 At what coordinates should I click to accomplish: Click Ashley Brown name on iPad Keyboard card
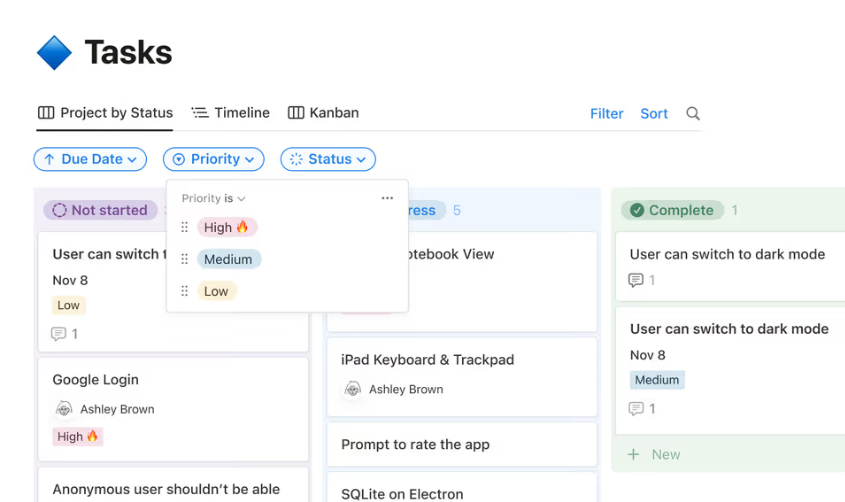tap(406, 389)
